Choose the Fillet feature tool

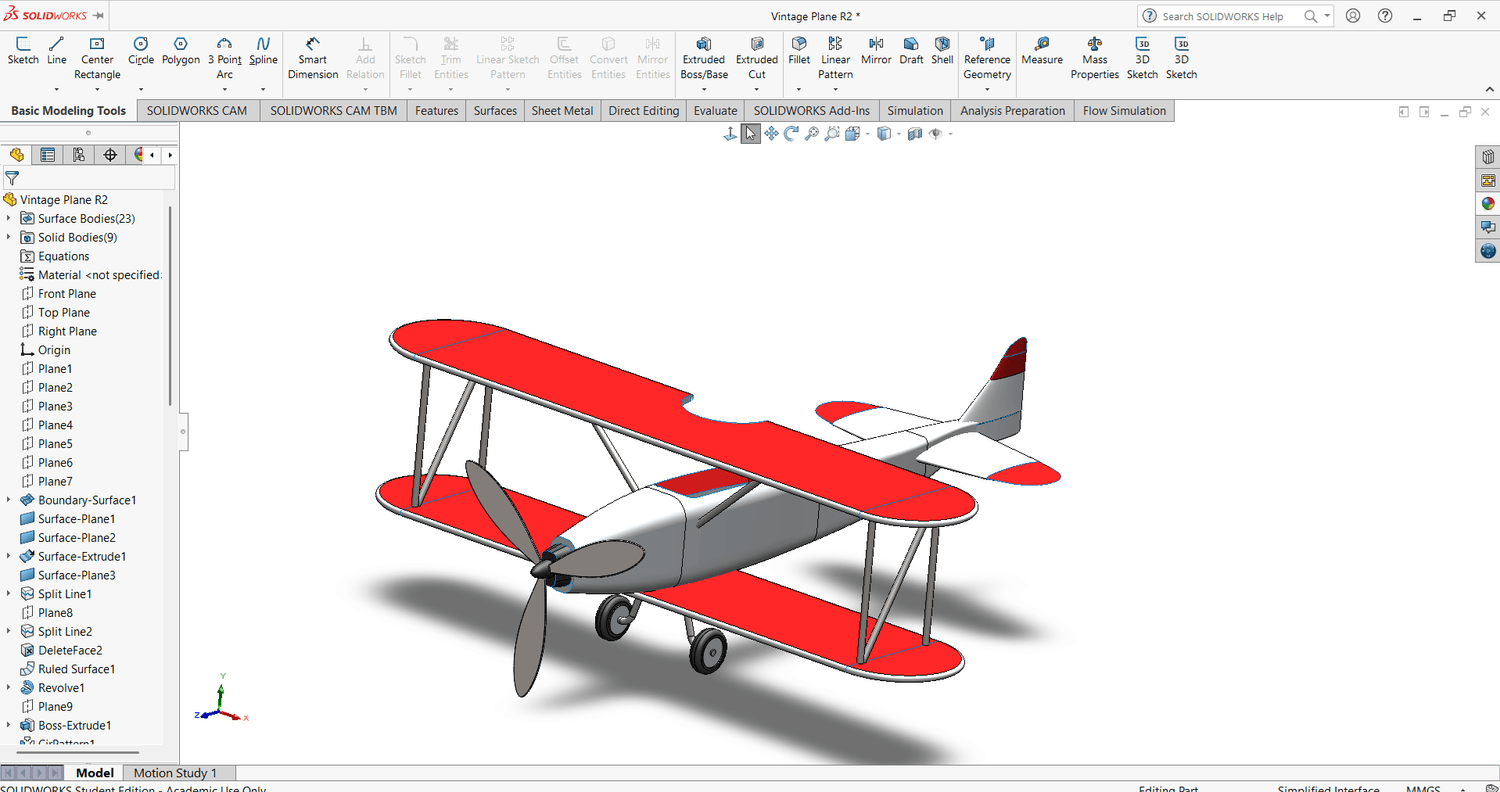799,51
